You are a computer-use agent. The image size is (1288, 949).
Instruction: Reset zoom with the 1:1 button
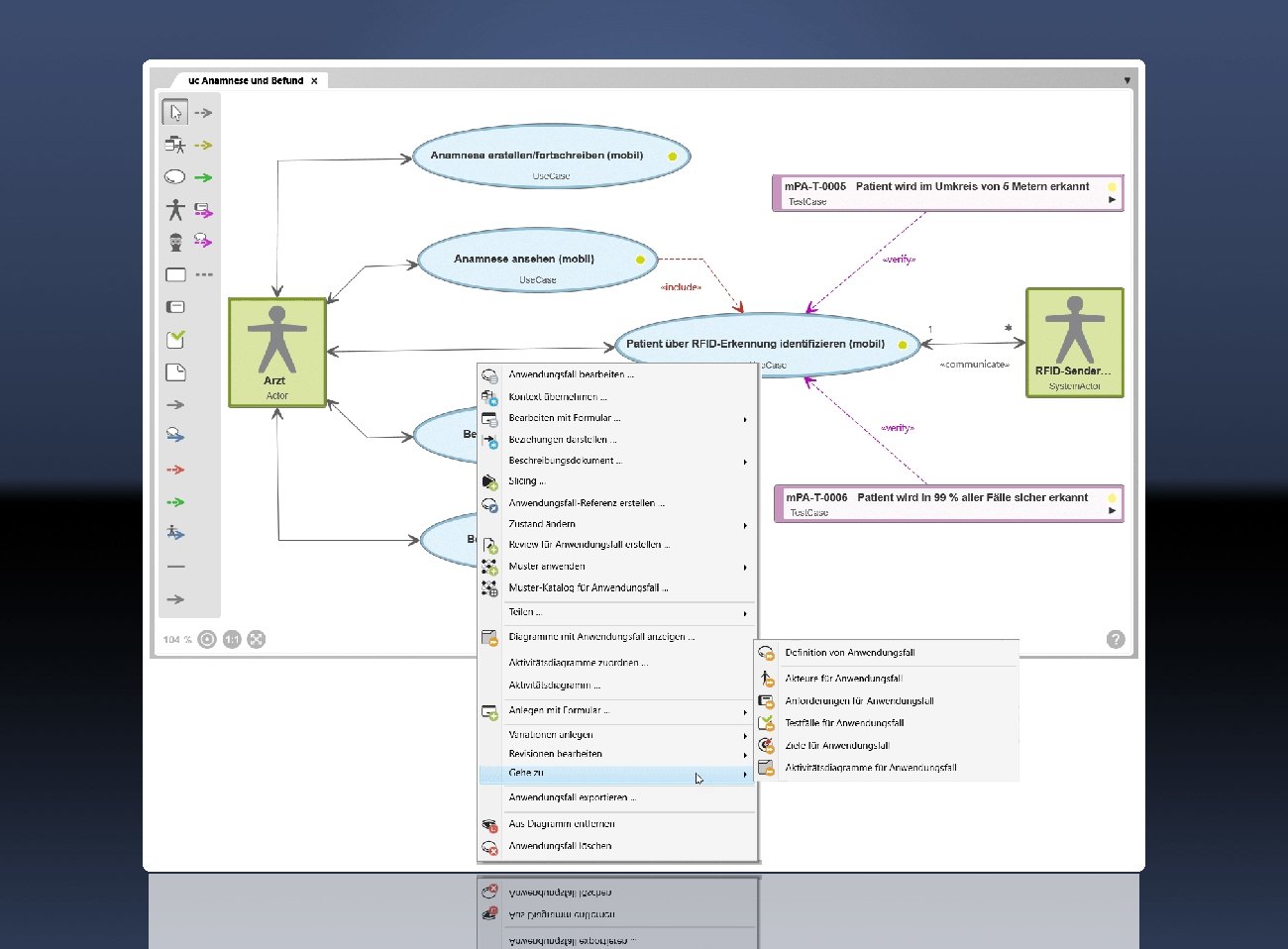pyautogui.click(x=232, y=640)
